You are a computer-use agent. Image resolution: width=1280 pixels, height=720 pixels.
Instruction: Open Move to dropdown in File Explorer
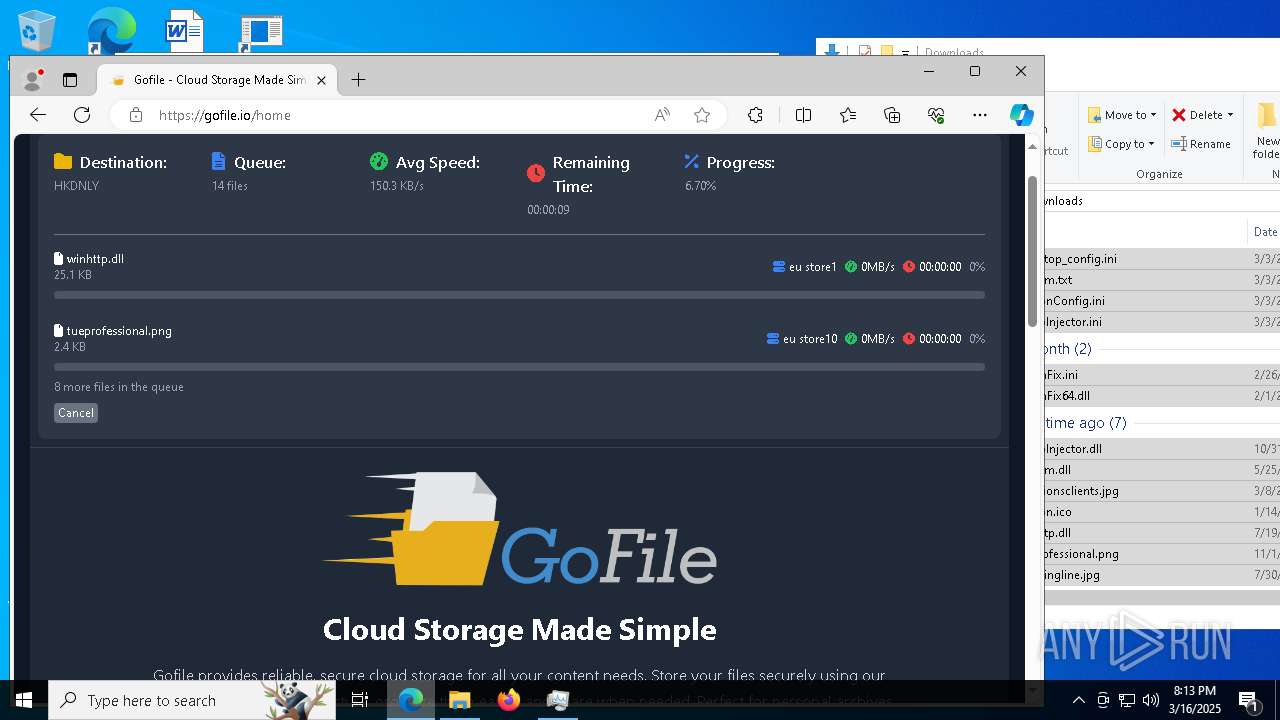point(1122,115)
